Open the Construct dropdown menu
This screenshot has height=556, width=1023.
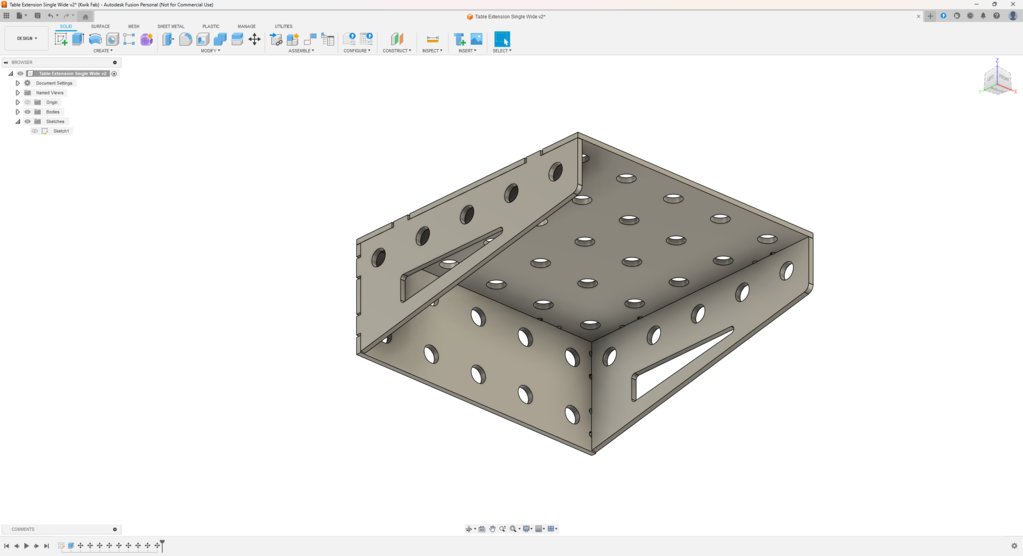(397, 51)
